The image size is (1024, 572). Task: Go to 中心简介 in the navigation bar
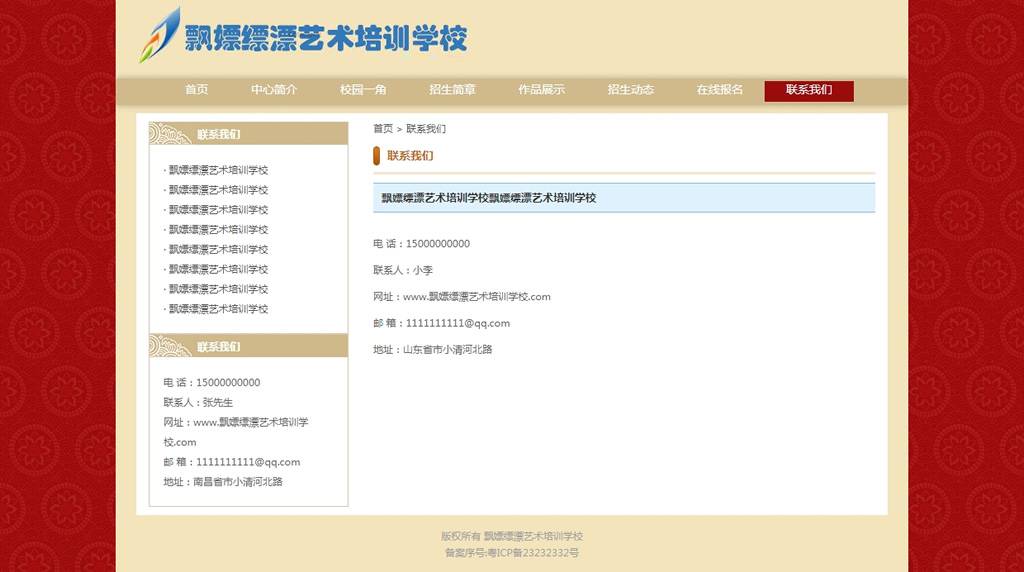click(x=274, y=90)
